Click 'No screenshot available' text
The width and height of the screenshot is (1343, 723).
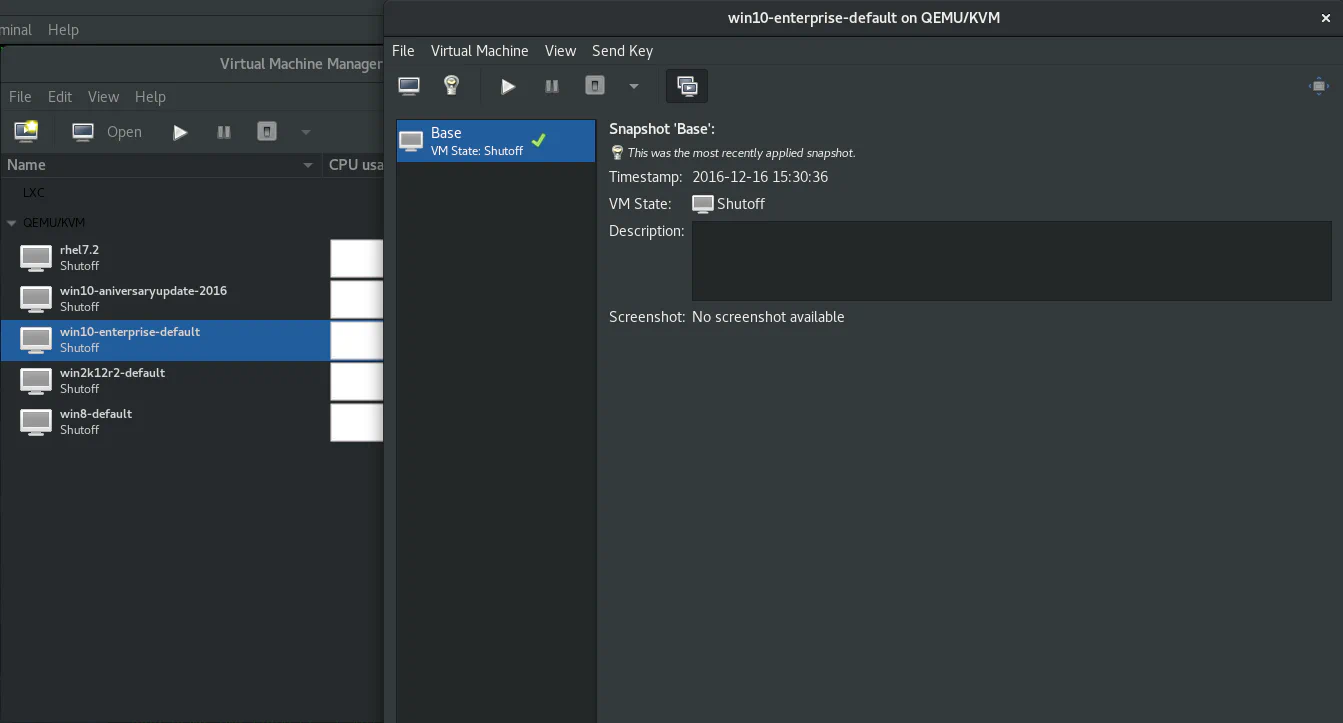point(768,317)
